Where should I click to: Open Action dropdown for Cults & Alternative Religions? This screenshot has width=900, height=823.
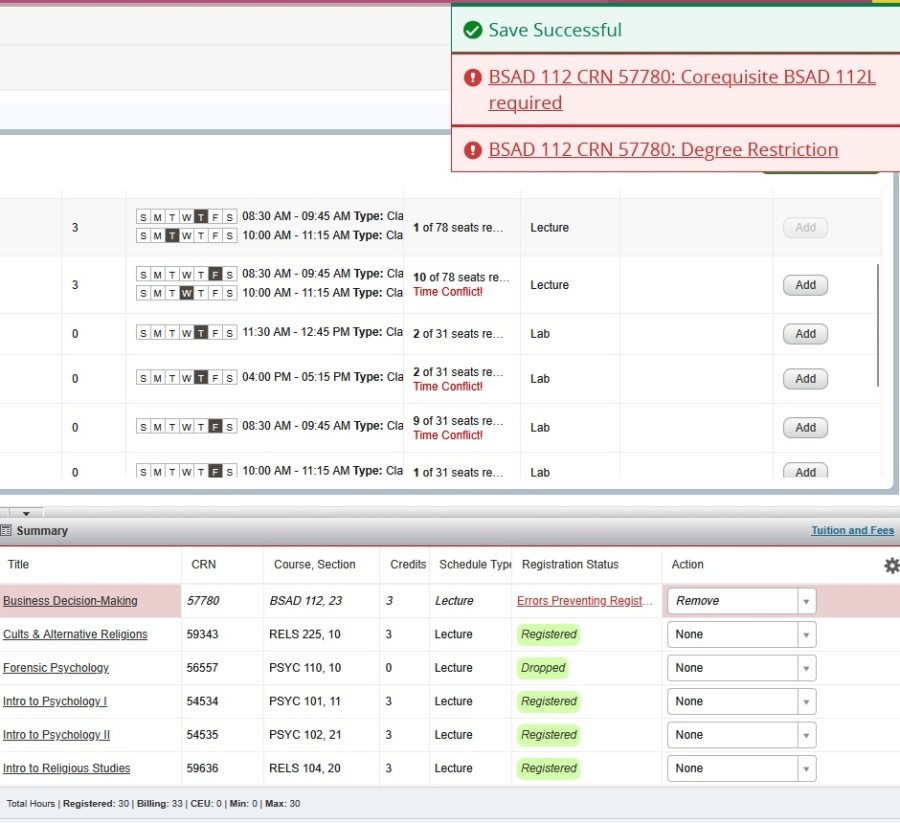pos(805,635)
